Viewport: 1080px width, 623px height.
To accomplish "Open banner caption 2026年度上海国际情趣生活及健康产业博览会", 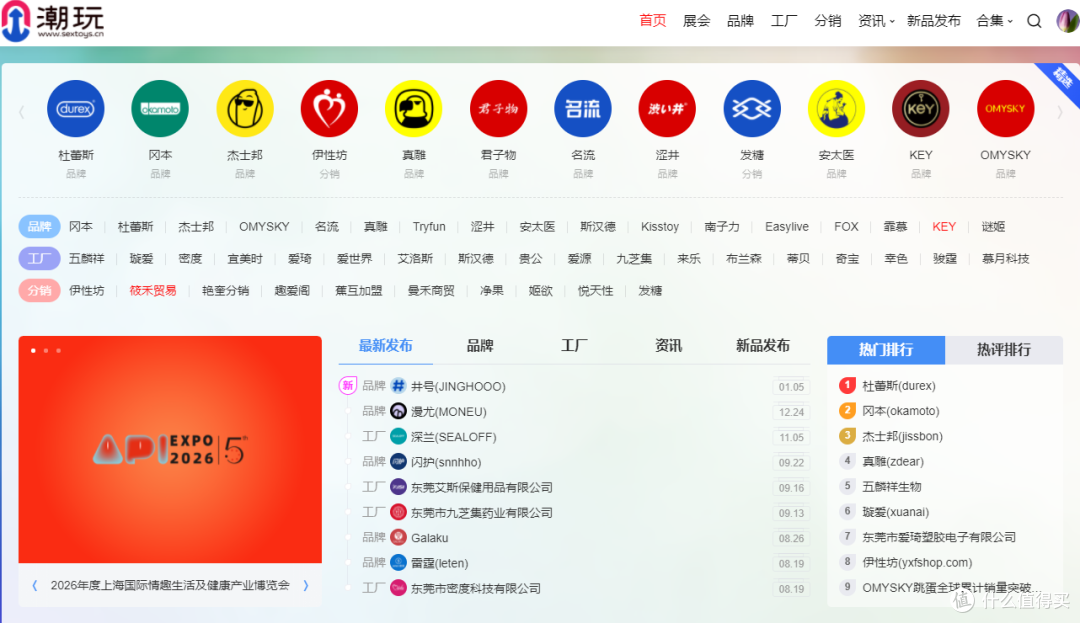I will 170,585.
